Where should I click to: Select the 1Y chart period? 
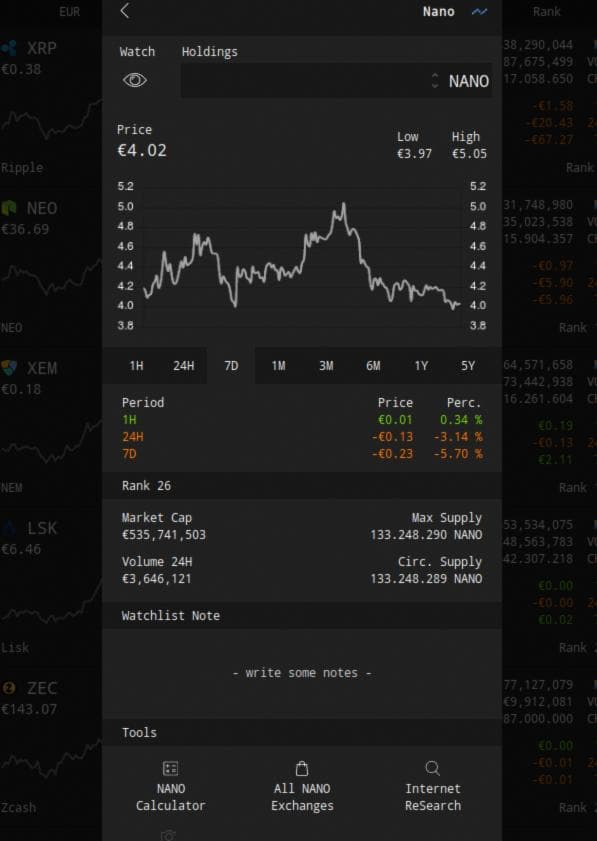click(421, 366)
